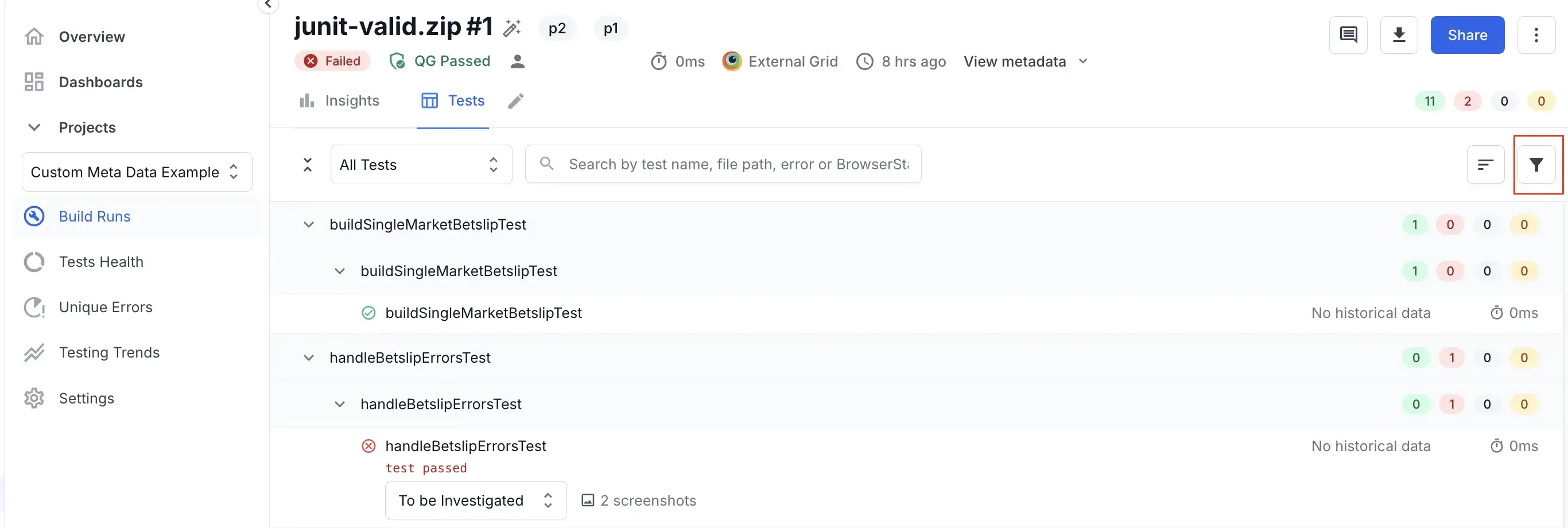The image size is (1568, 528).
Task: Expand View metadata
Action: pos(1025,61)
